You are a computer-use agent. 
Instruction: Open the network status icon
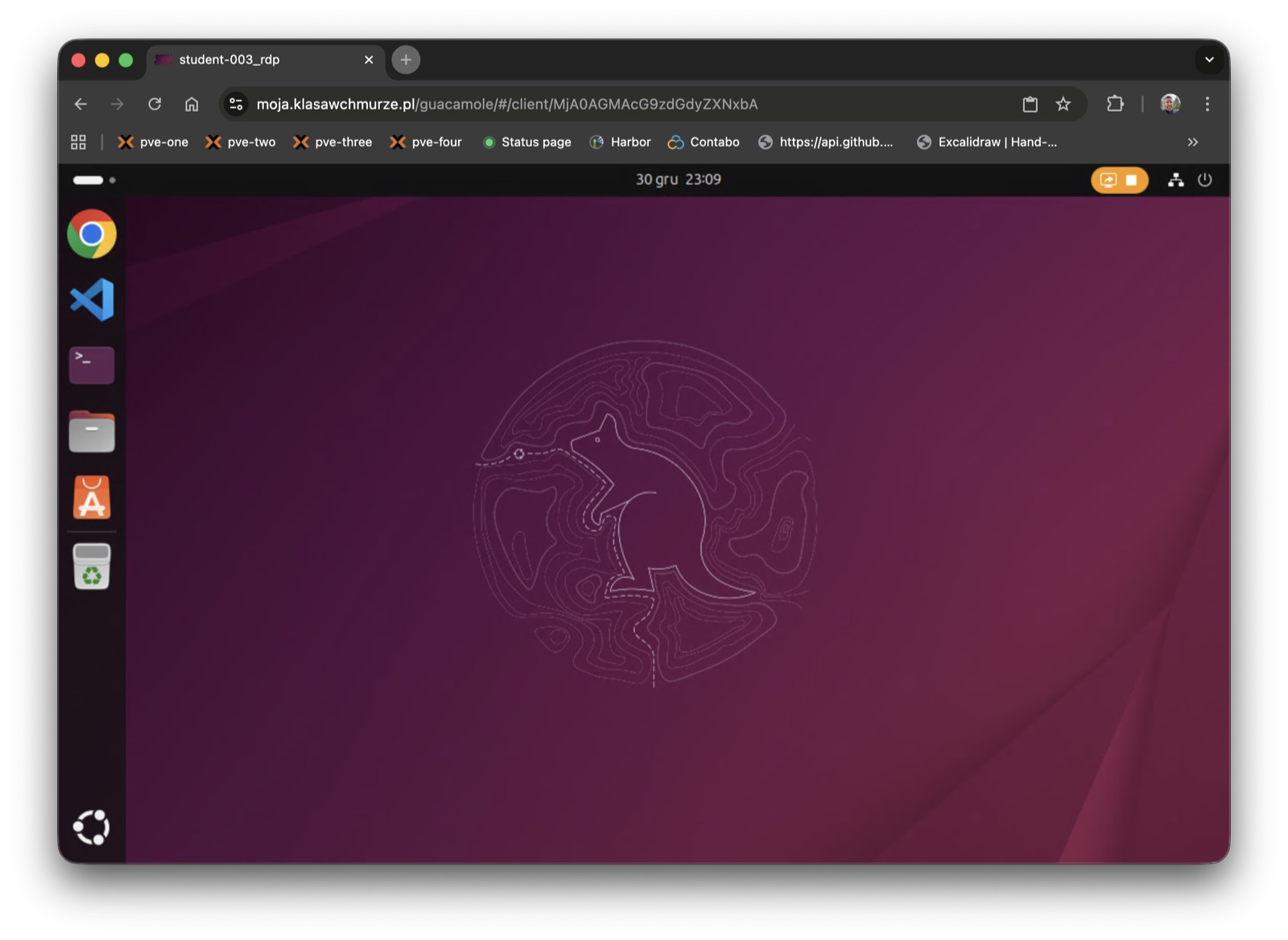[1175, 180]
